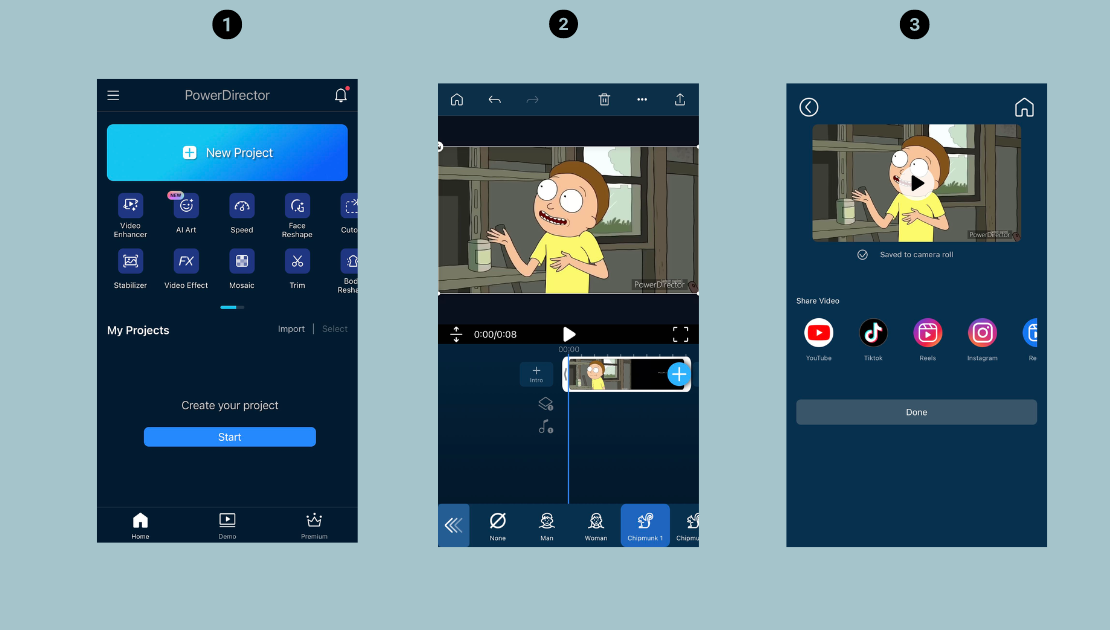The image size is (1110, 630).
Task: Switch to the Premium tab
Action: (x=314, y=525)
